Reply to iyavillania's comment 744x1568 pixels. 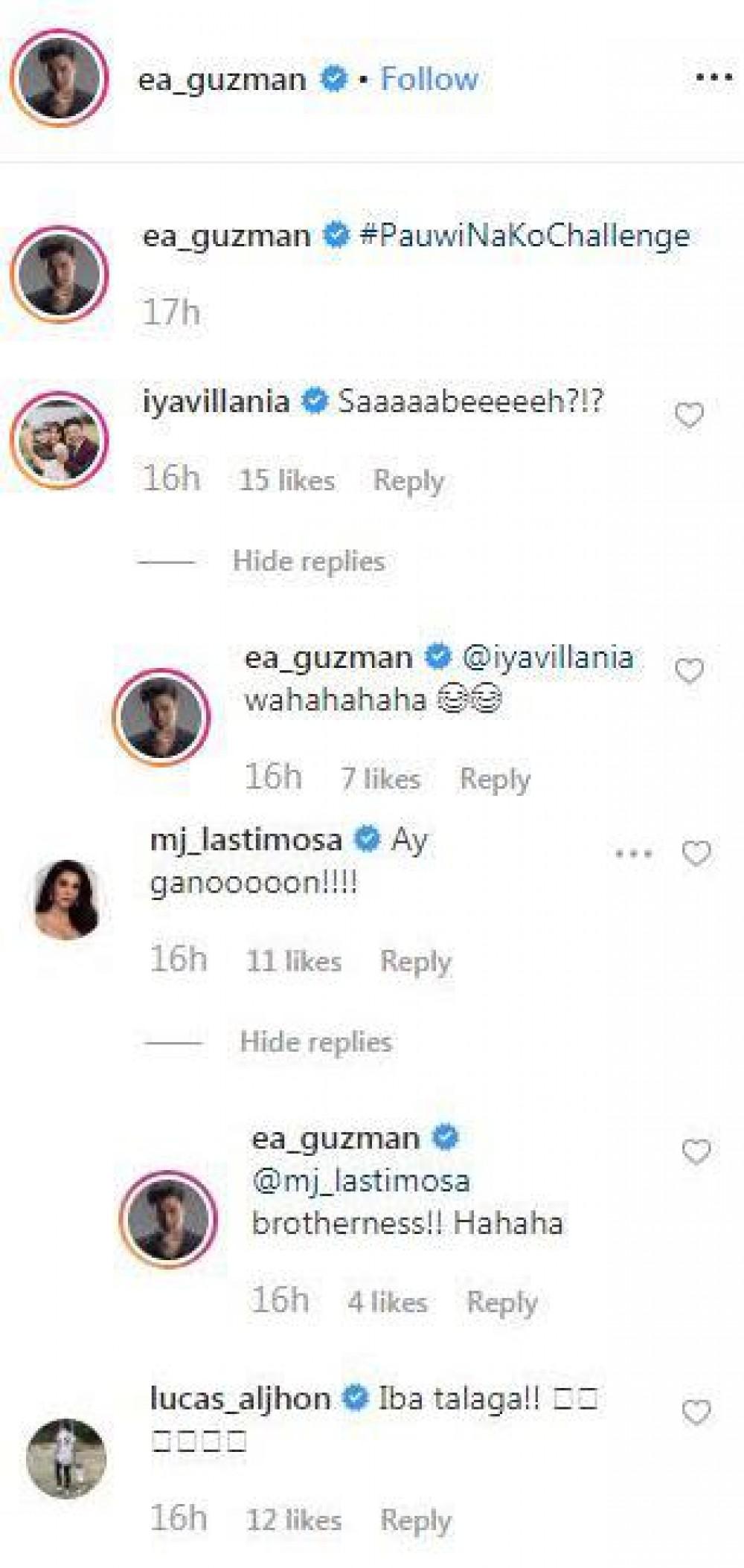click(x=408, y=481)
